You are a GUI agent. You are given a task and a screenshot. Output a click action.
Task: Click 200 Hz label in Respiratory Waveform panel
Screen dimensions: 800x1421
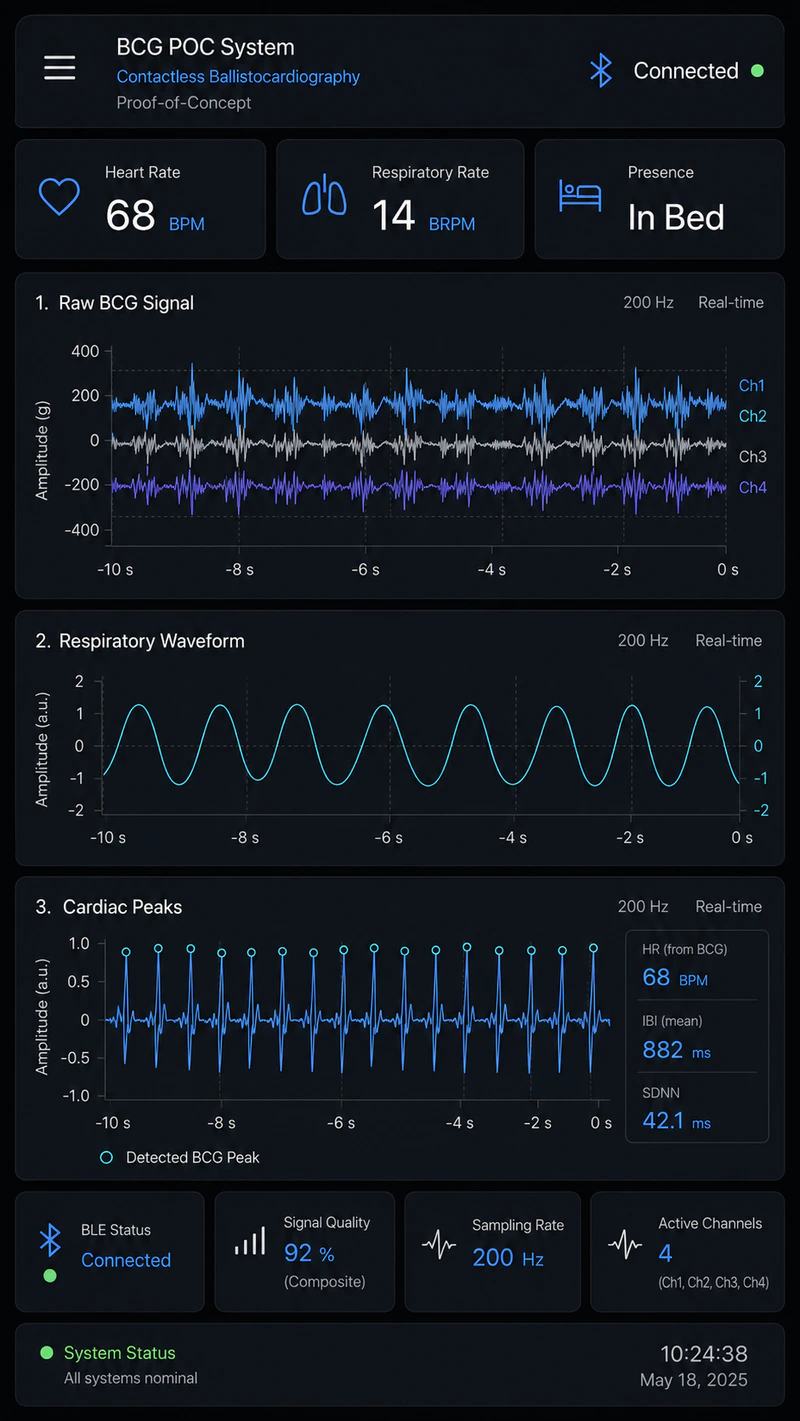(643, 641)
